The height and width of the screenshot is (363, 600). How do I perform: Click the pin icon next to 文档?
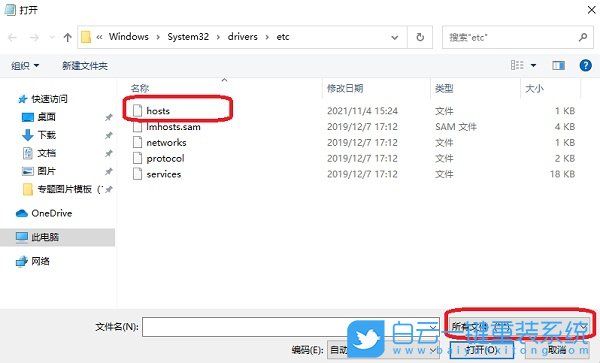click(x=109, y=153)
